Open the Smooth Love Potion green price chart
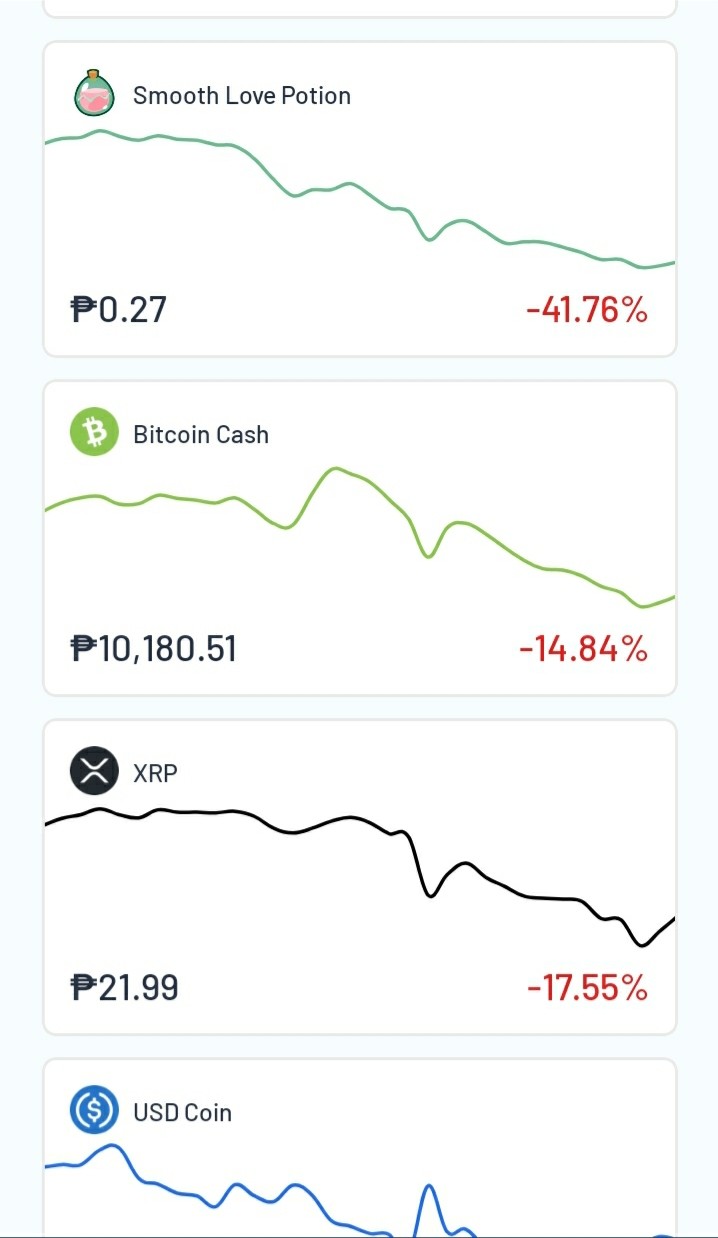The width and height of the screenshot is (718, 1238). point(360,199)
